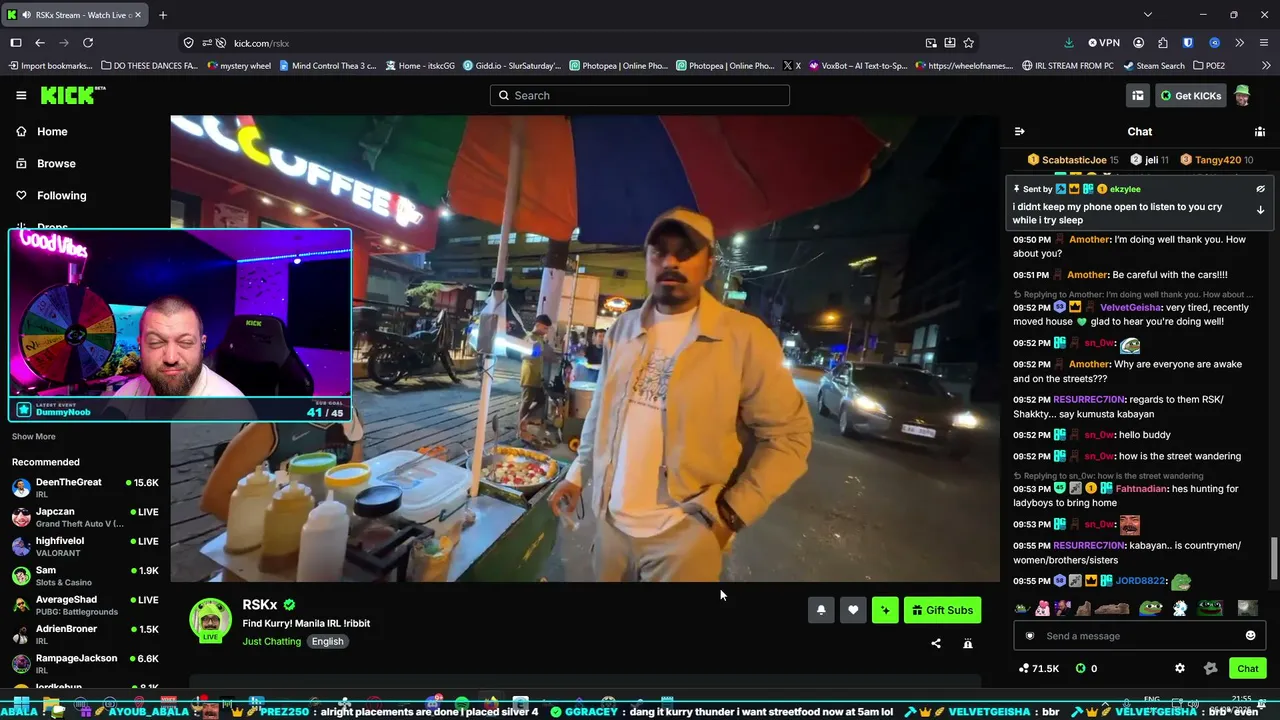The image size is (1280, 720).
Task: Toggle the browser sidebar panel
Action: pos(16,43)
